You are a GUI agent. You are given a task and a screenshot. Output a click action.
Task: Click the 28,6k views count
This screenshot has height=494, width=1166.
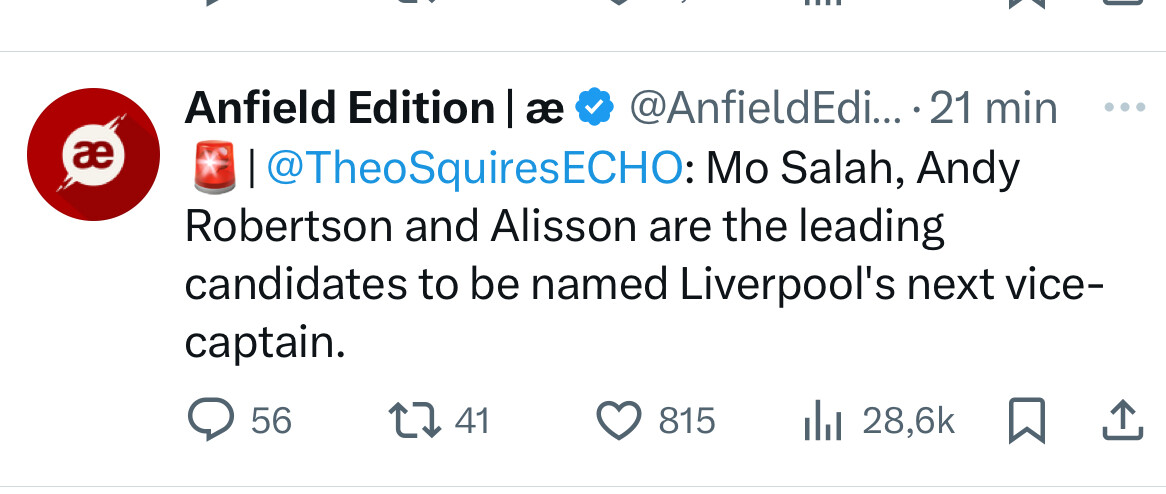point(908,421)
